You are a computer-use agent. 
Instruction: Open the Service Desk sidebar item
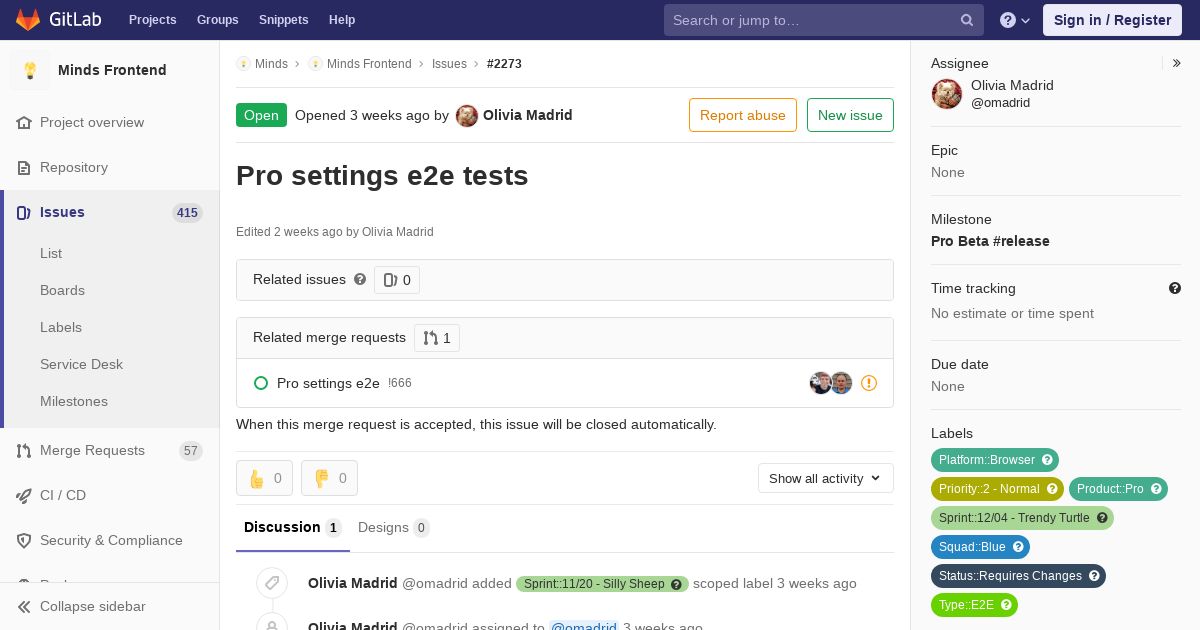(x=81, y=364)
